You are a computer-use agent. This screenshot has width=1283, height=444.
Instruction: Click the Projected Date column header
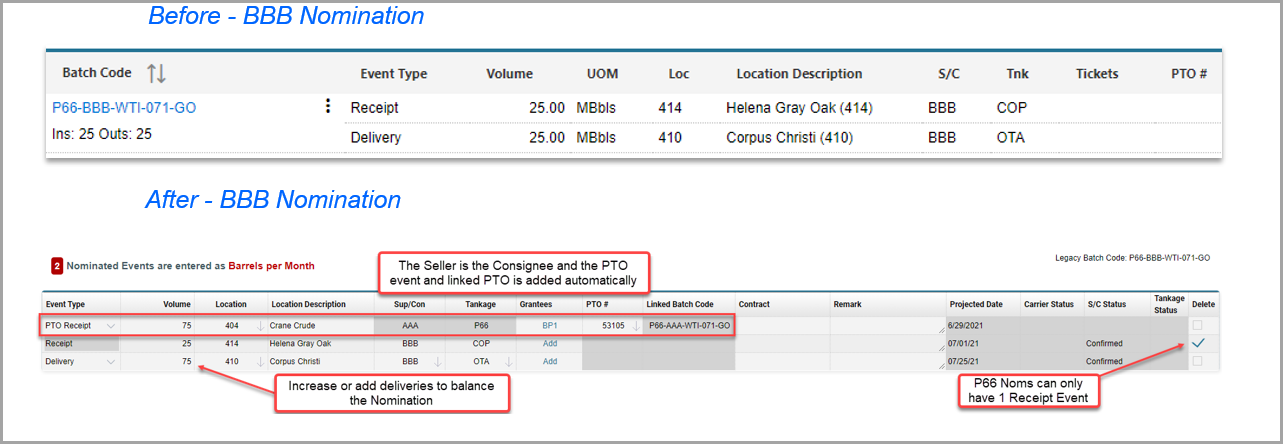(x=976, y=304)
